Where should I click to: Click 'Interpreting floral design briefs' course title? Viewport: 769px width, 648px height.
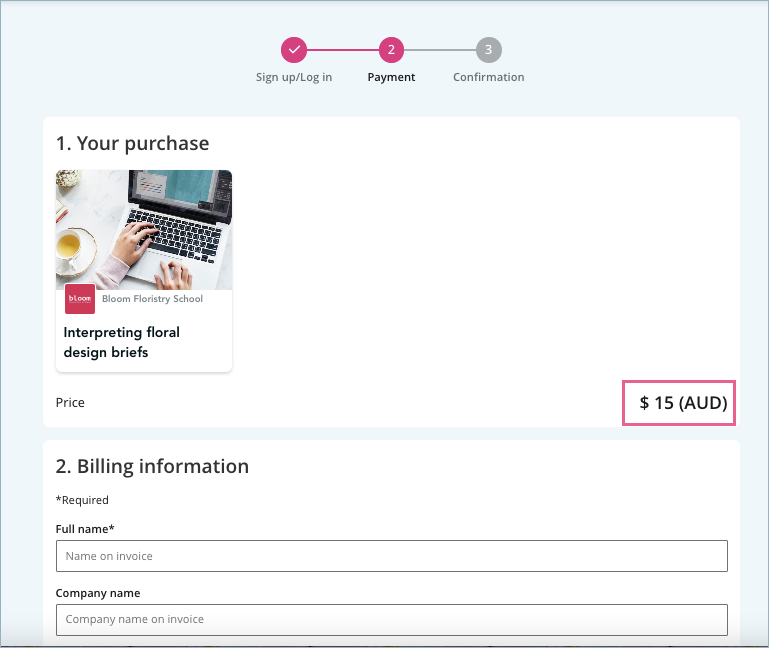[x=122, y=342]
